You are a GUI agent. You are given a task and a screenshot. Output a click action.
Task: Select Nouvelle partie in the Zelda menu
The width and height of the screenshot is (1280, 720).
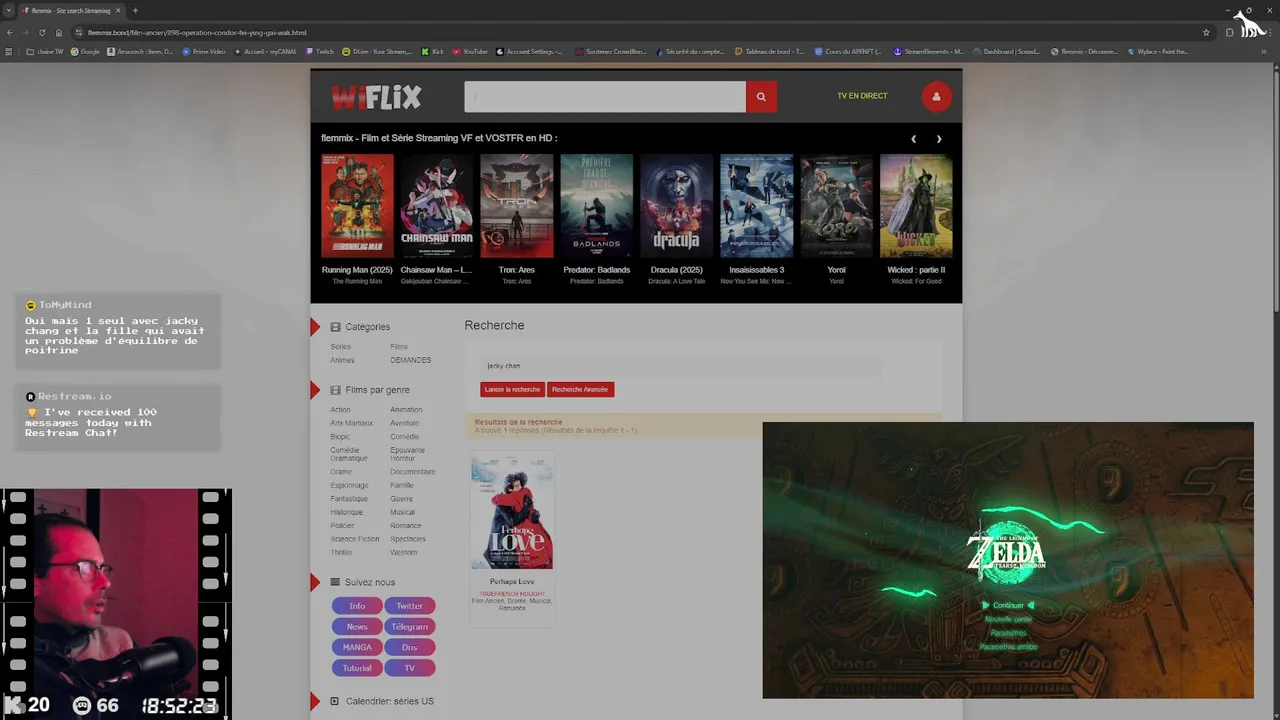1008,619
